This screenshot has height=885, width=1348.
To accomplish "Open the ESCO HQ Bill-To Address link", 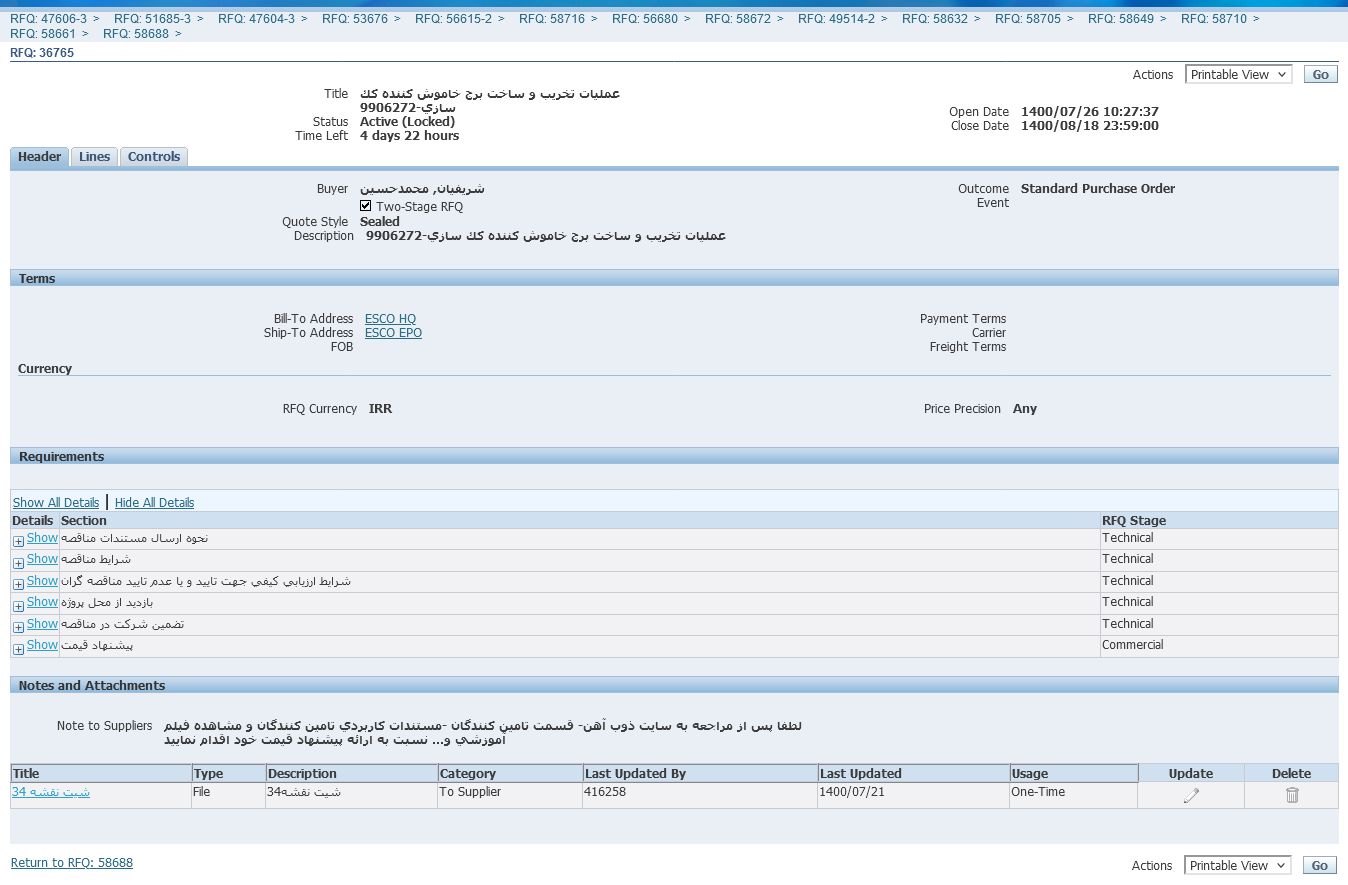I will (390, 319).
